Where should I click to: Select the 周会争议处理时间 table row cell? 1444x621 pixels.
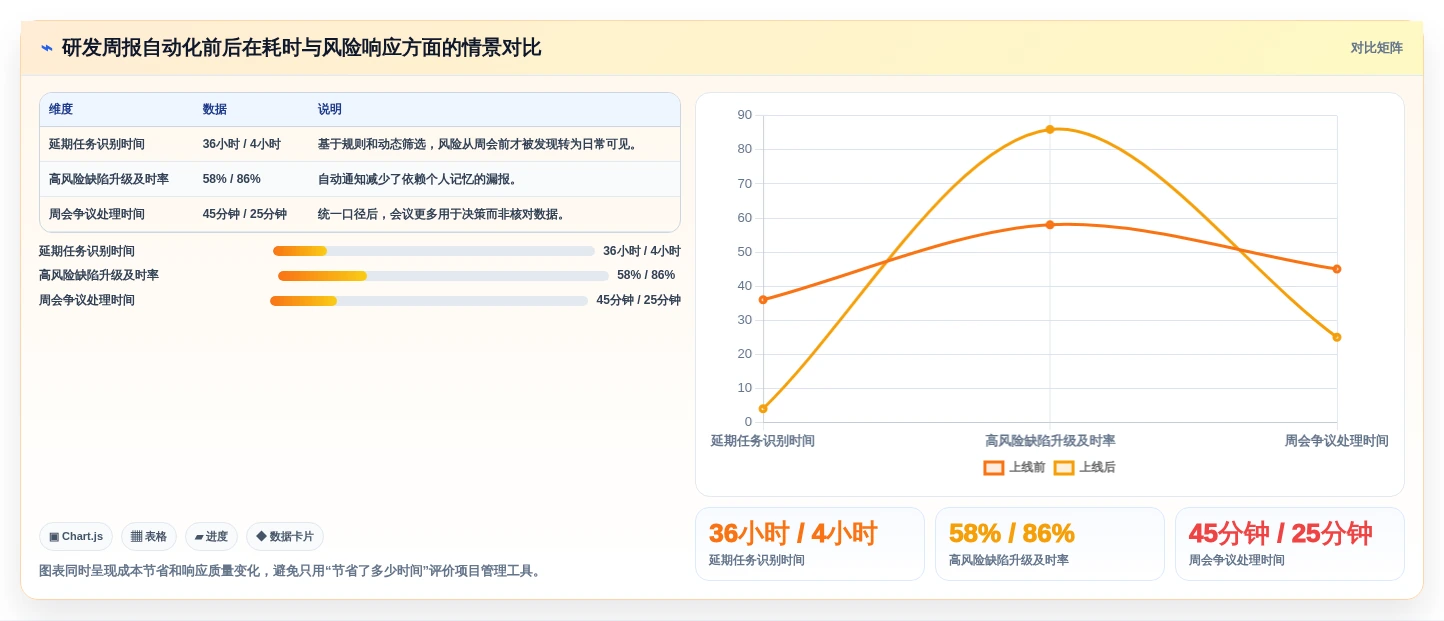(x=97, y=214)
